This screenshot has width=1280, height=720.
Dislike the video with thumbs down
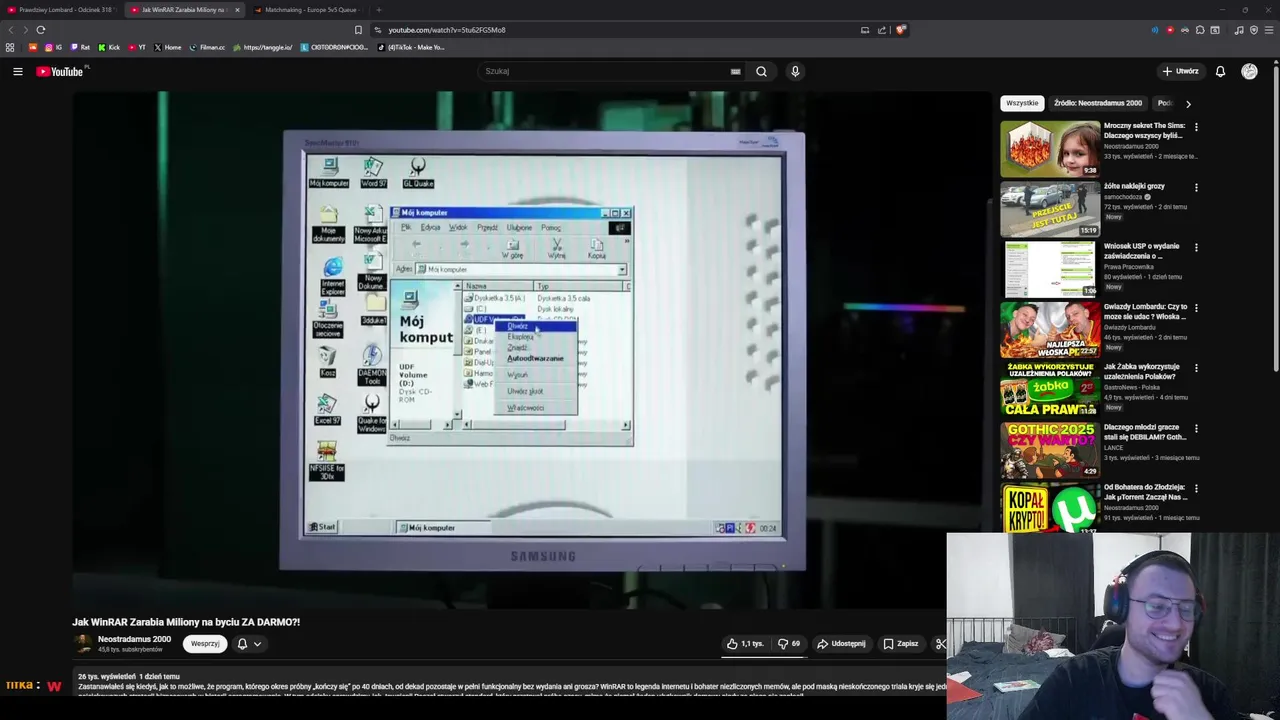(x=789, y=644)
